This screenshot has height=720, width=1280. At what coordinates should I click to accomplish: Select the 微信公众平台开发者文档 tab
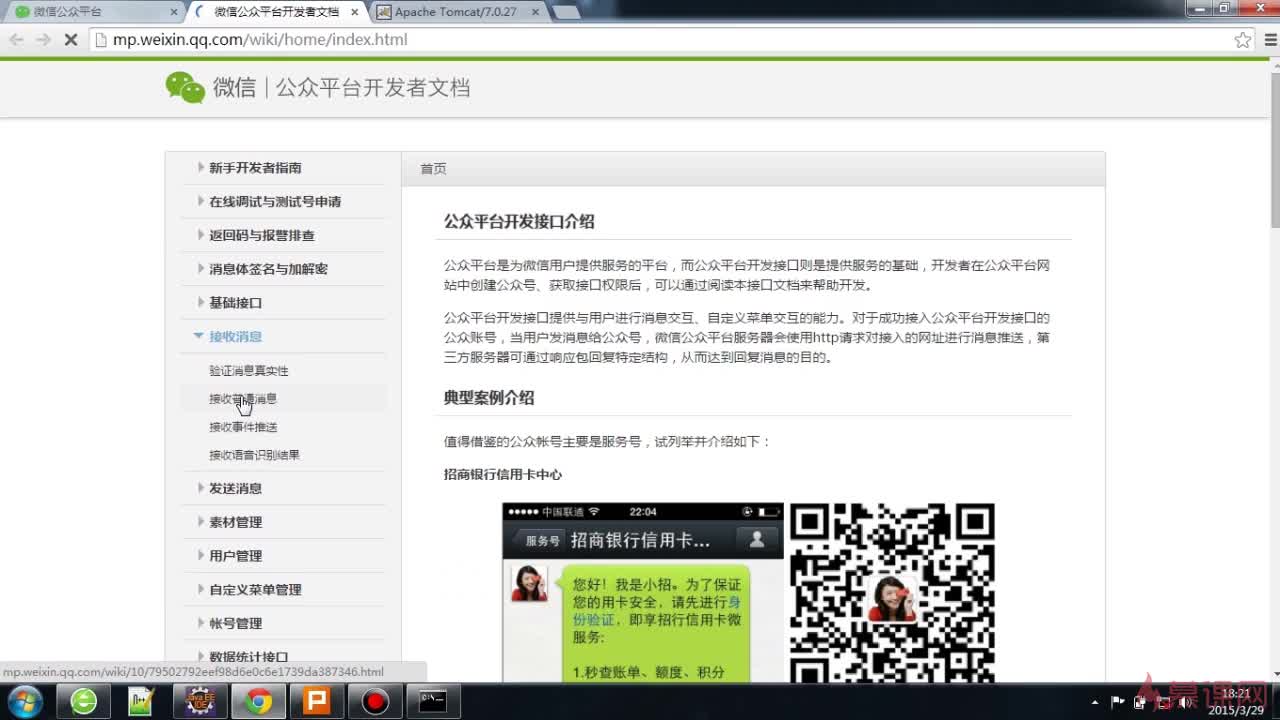[x=276, y=12]
